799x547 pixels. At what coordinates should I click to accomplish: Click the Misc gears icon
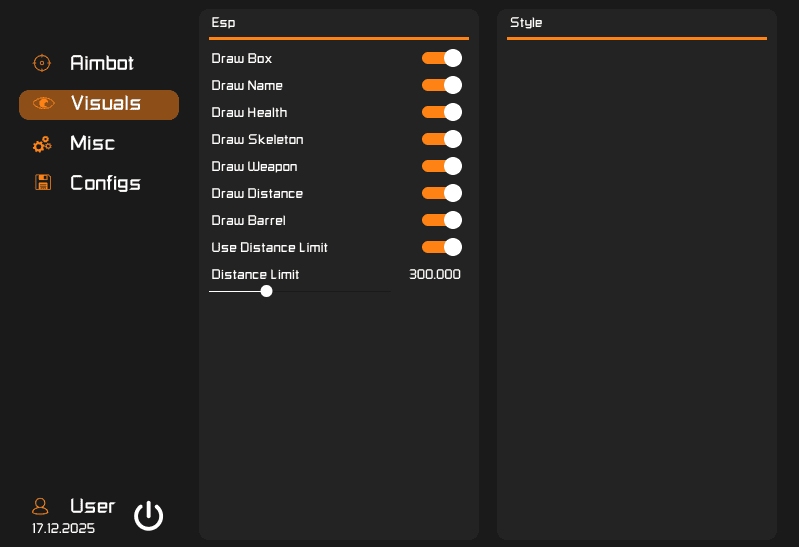42,144
